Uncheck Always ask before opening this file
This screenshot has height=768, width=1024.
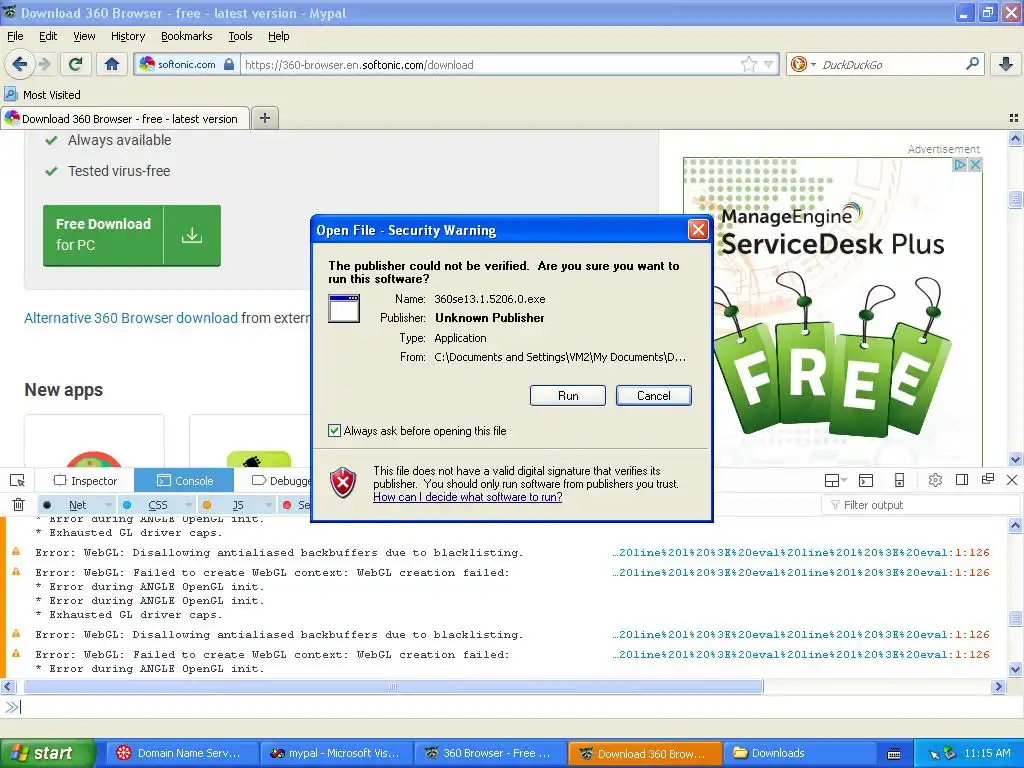pos(334,430)
